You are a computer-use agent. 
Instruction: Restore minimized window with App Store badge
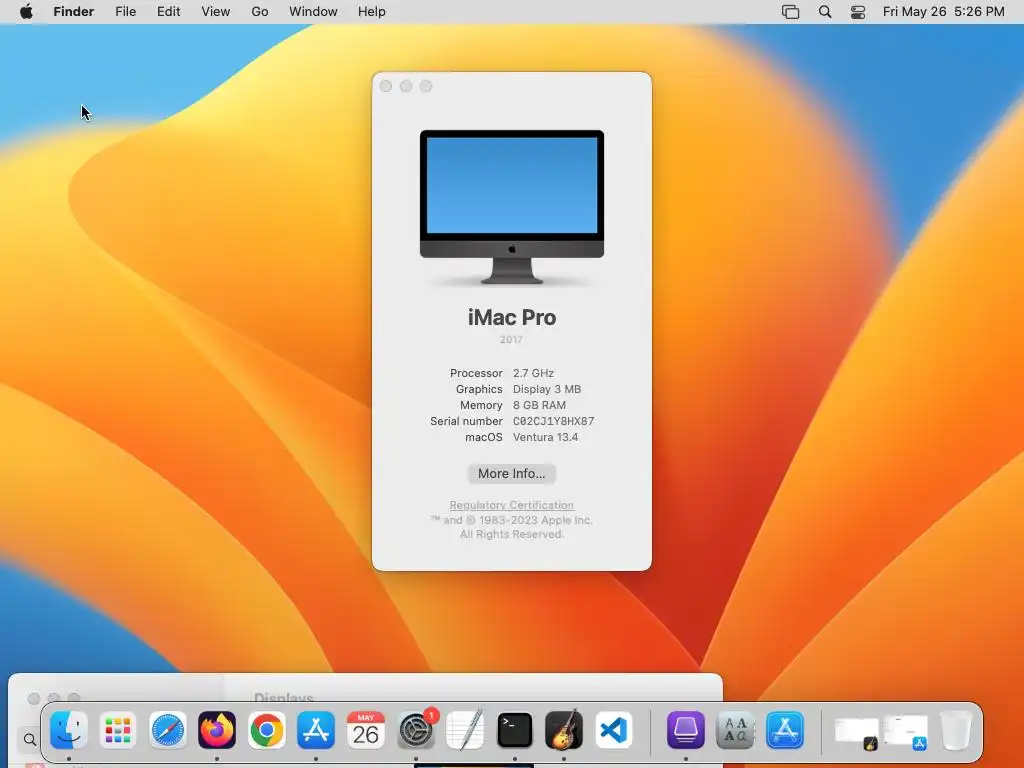click(906, 731)
